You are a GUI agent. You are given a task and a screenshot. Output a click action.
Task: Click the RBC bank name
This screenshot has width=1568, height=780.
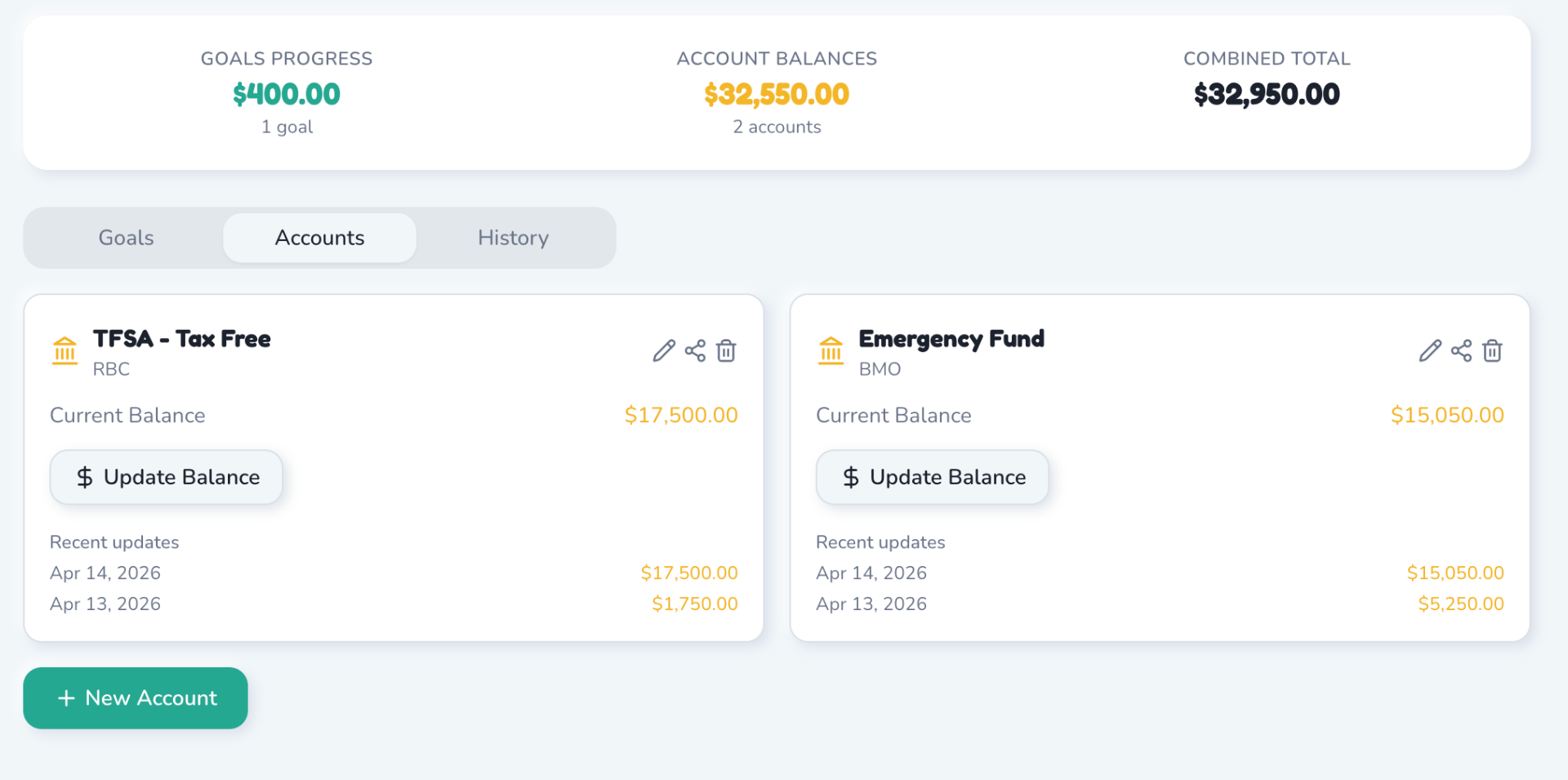(x=111, y=369)
